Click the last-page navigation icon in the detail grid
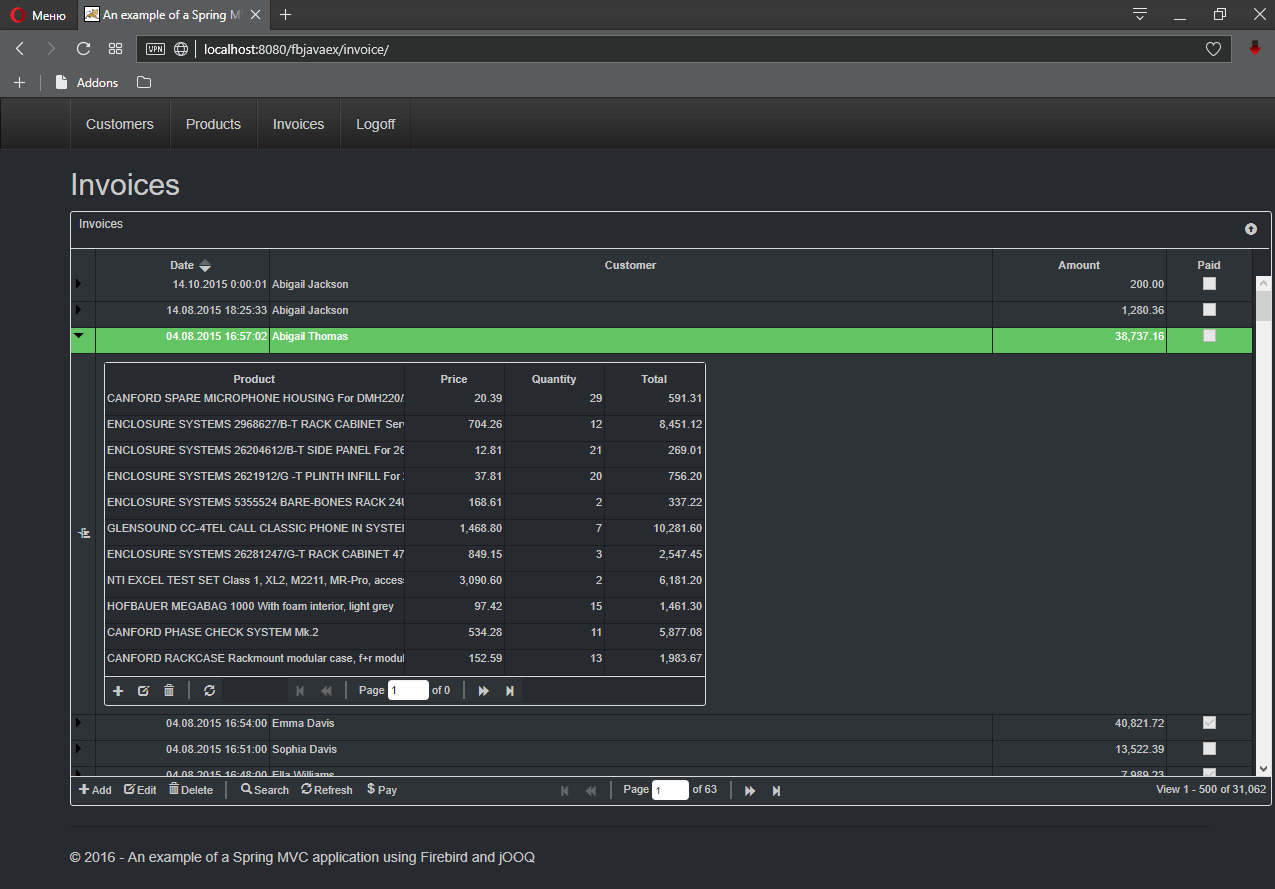This screenshot has width=1275, height=889. (x=510, y=690)
